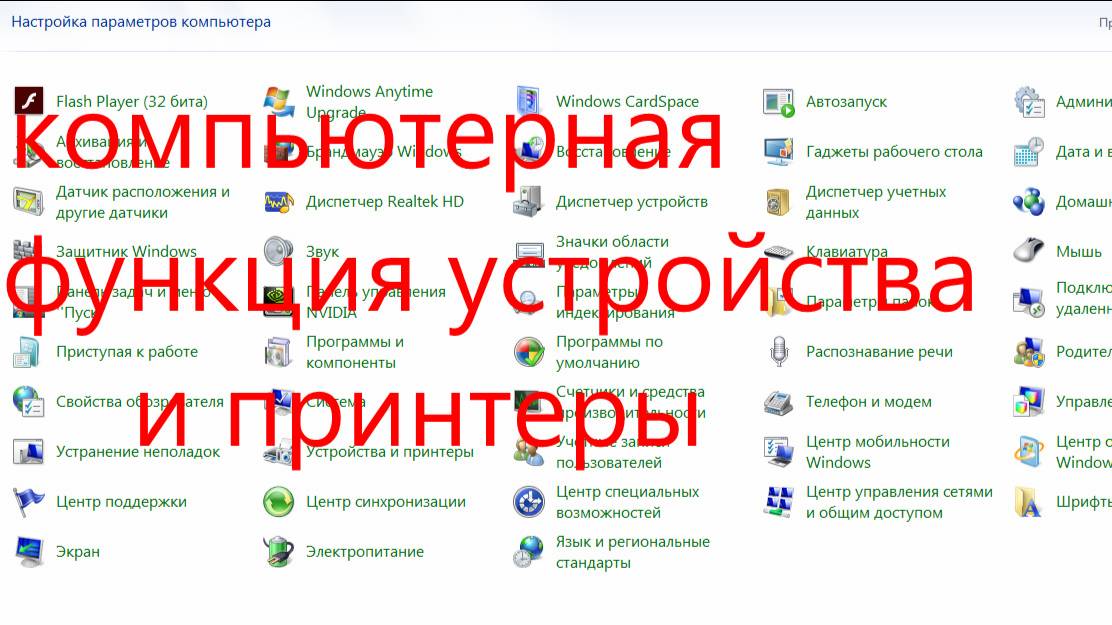Viewport: 1112px width, 625px height.
Task: Open the Родительский контроль icon
Action: (x=1028, y=352)
